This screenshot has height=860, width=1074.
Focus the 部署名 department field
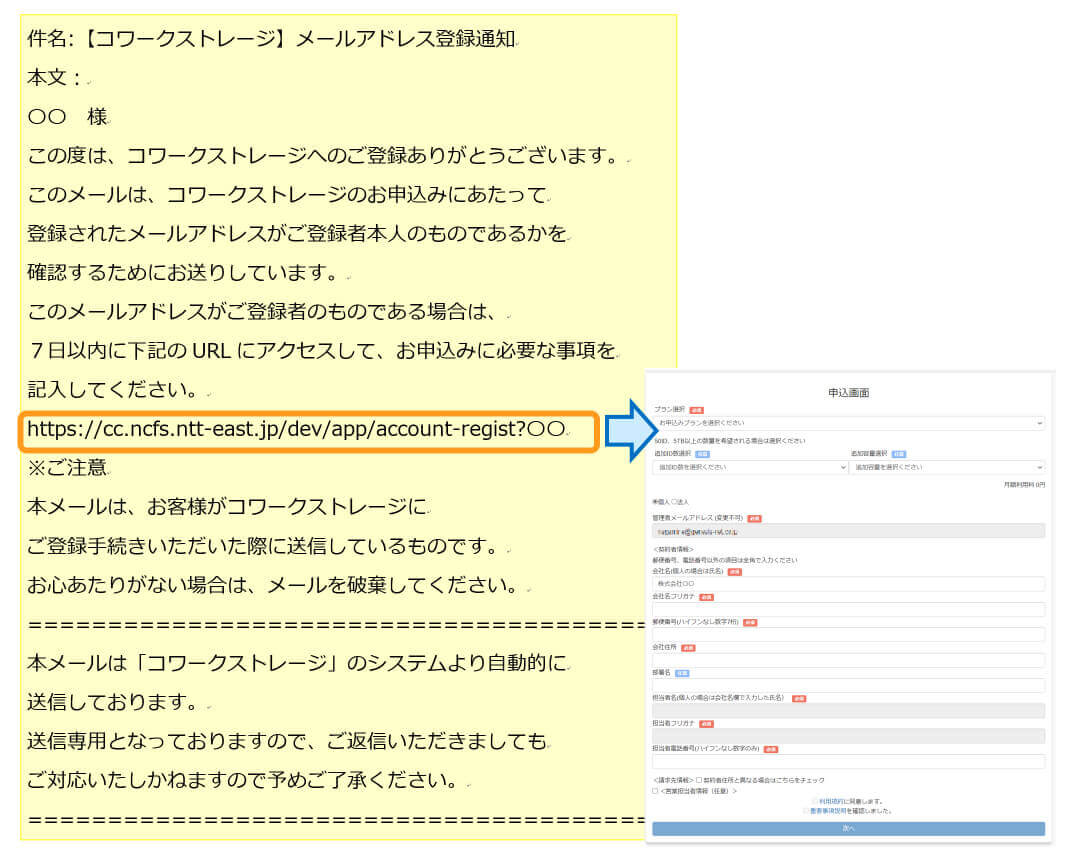848,685
